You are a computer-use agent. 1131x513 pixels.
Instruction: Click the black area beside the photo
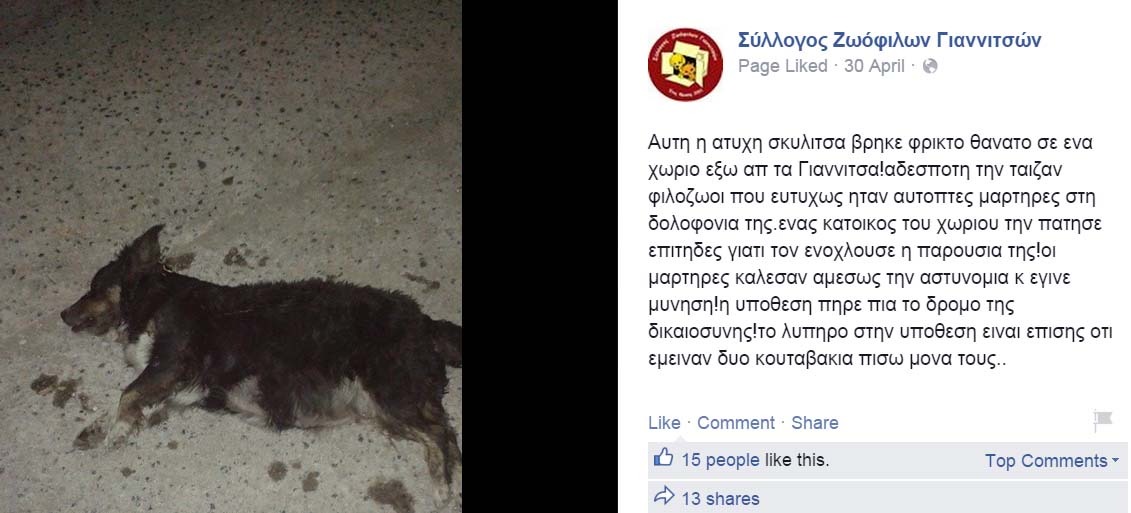[x=540, y=256]
